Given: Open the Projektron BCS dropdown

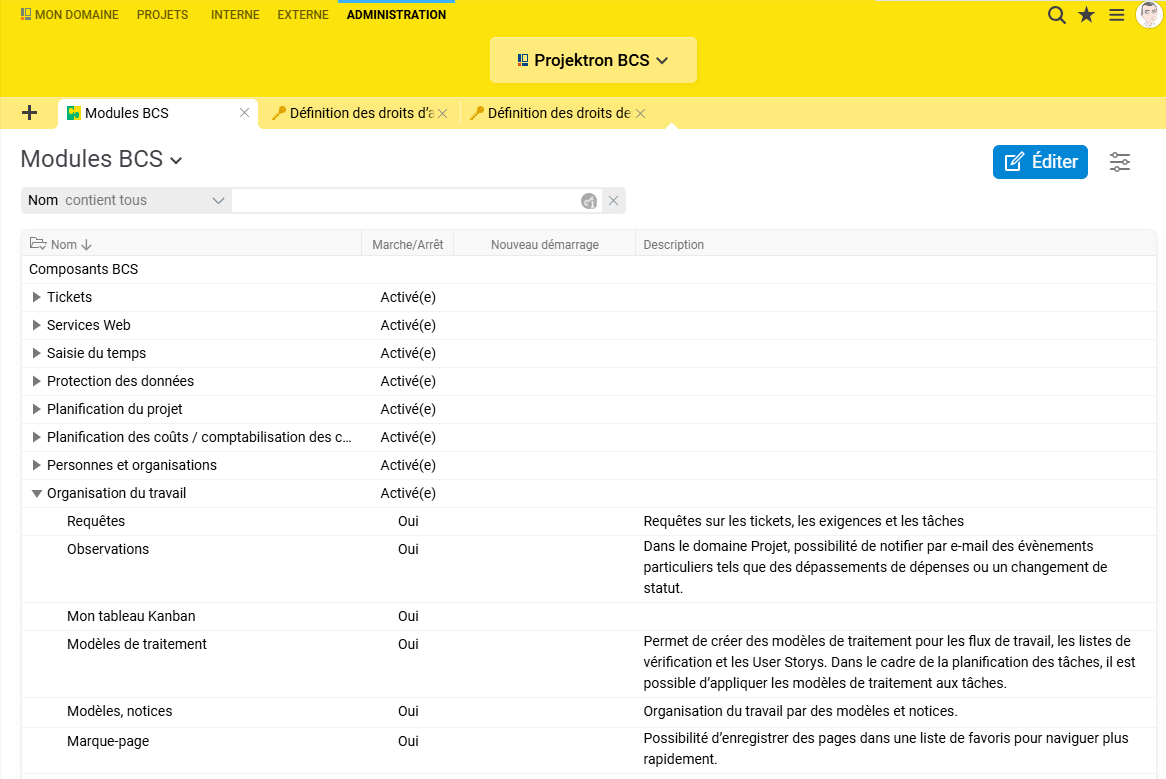Looking at the screenshot, I should 593,60.
